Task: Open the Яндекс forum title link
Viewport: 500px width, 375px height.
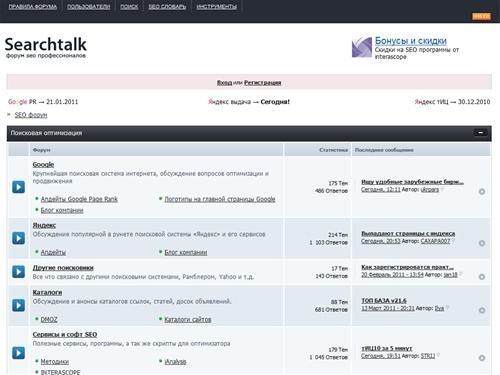Action: [44, 225]
